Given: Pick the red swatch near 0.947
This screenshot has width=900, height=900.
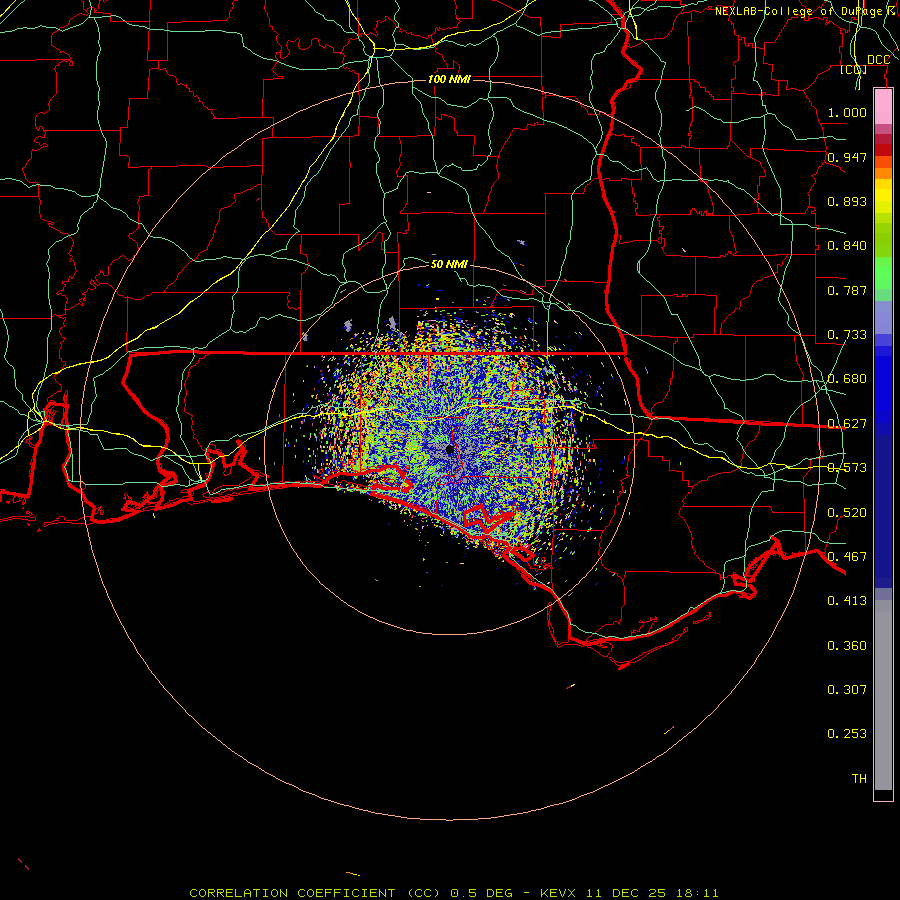Looking at the screenshot, I should [883, 150].
